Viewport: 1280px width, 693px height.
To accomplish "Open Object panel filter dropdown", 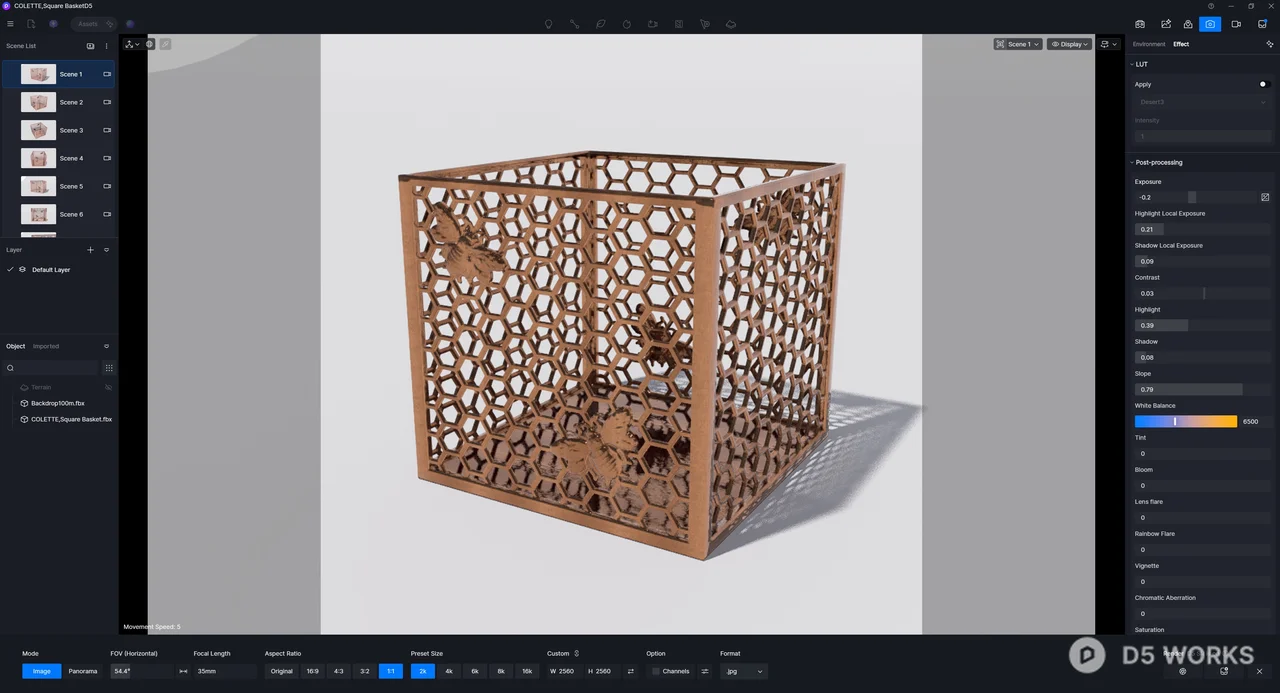I will click(107, 346).
